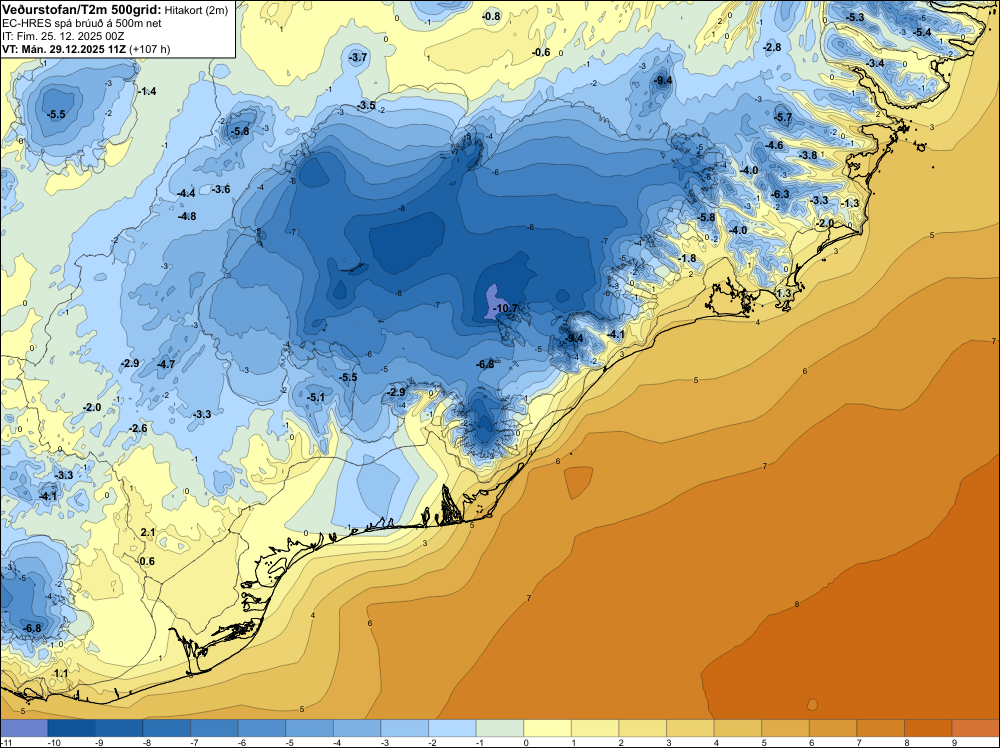Click the positive 1.1 temperature label
Screen dimensions: 1000x748
tap(61, 673)
